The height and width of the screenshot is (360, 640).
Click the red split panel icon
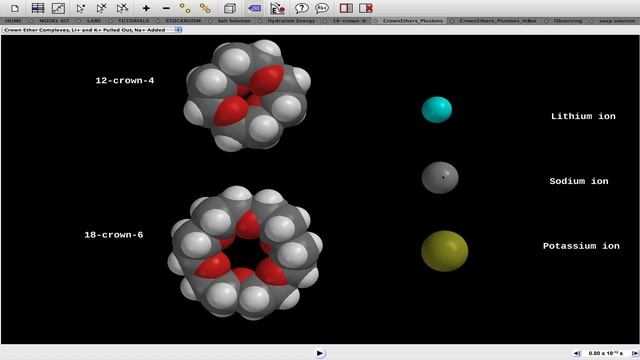pyautogui.click(x=346, y=8)
